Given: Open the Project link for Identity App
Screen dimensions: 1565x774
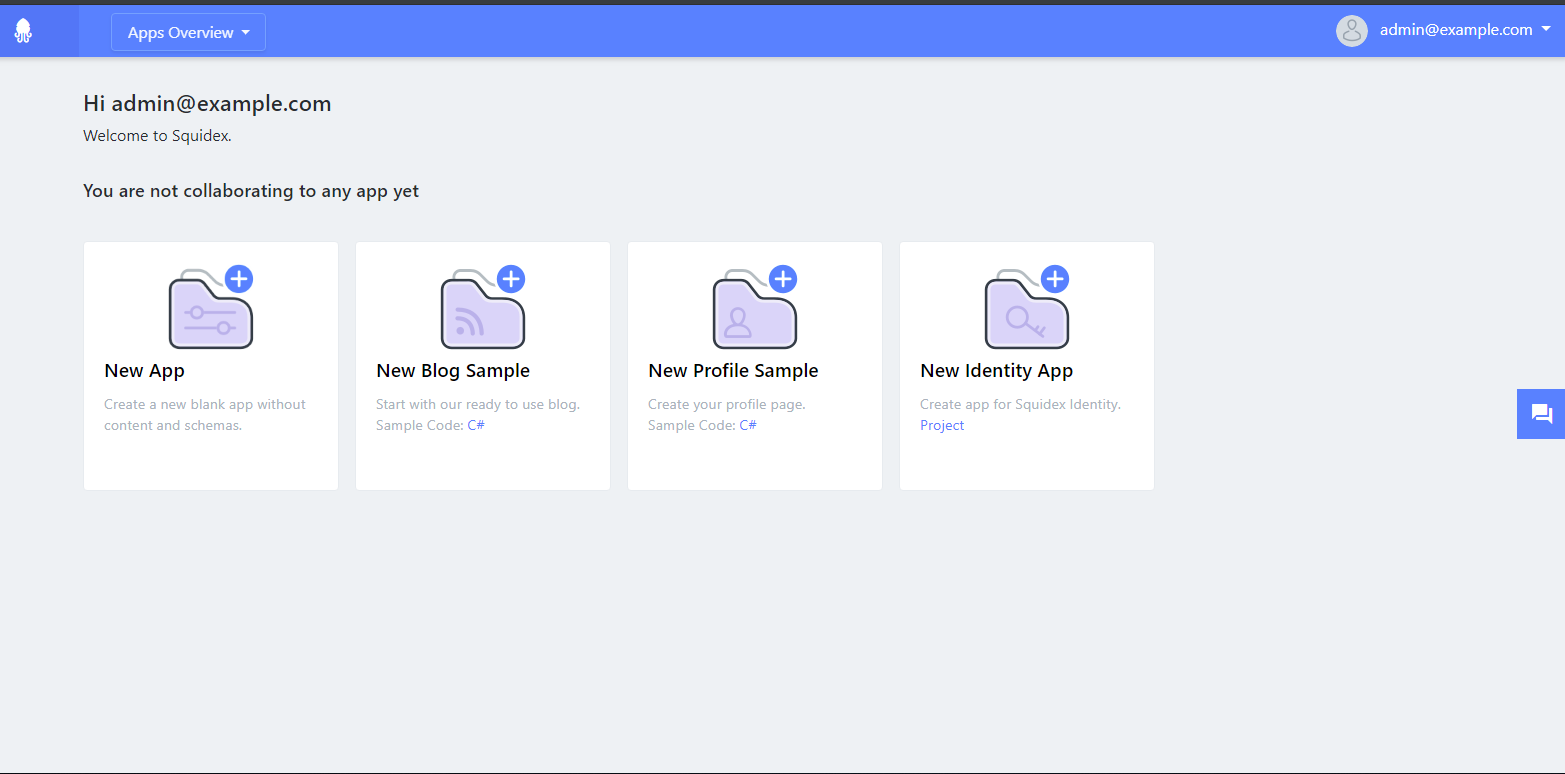Looking at the screenshot, I should (x=942, y=425).
